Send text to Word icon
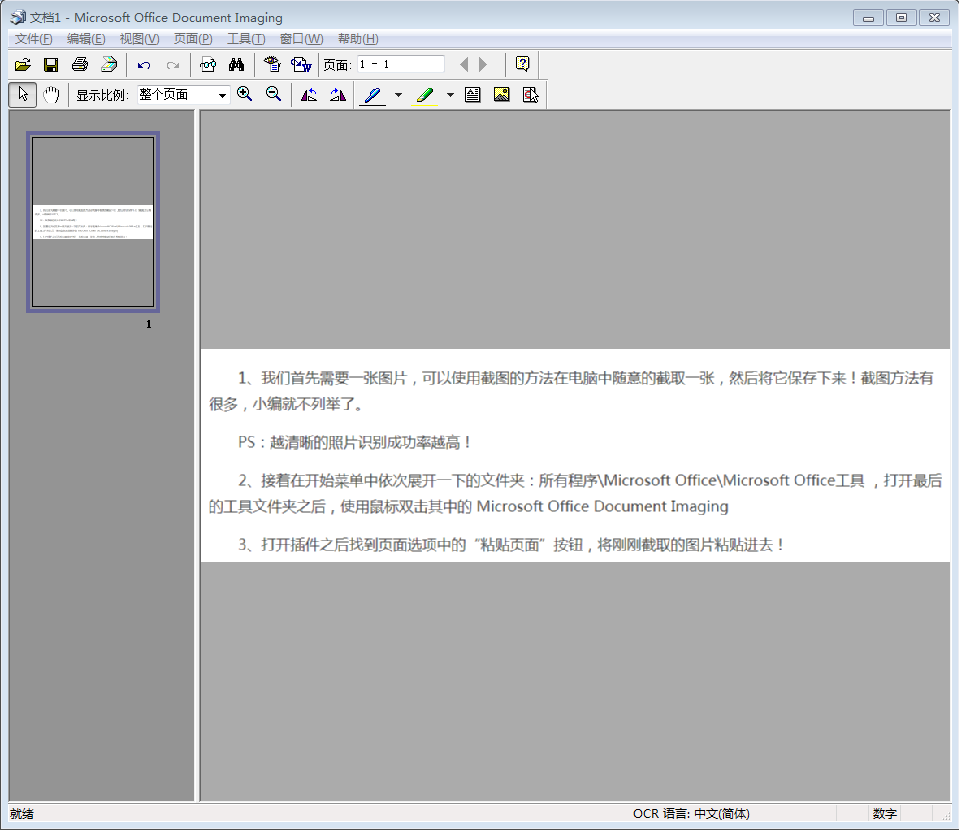Viewport: 959px width, 830px height. point(301,64)
